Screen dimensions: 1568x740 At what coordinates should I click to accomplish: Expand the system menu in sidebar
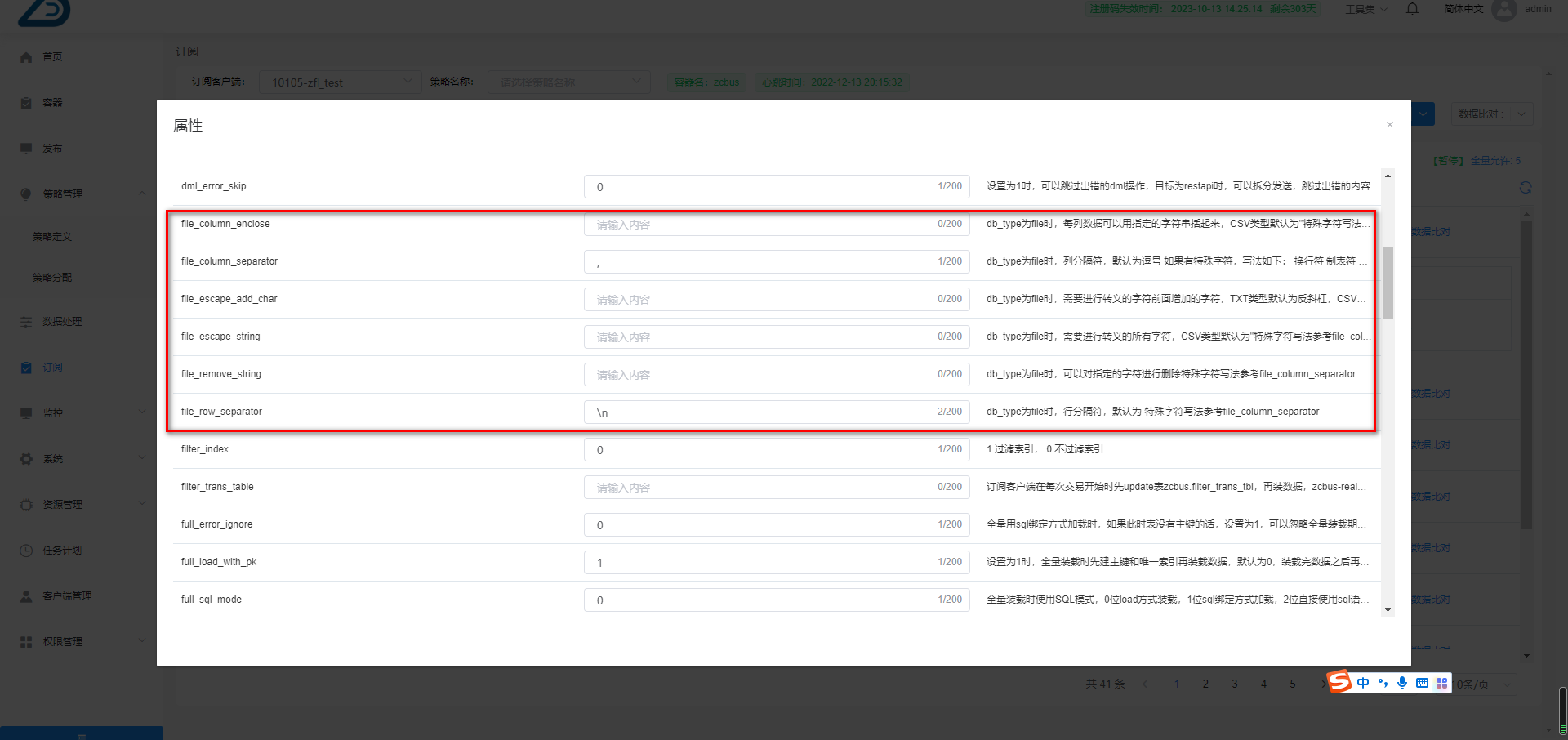(82, 459)
